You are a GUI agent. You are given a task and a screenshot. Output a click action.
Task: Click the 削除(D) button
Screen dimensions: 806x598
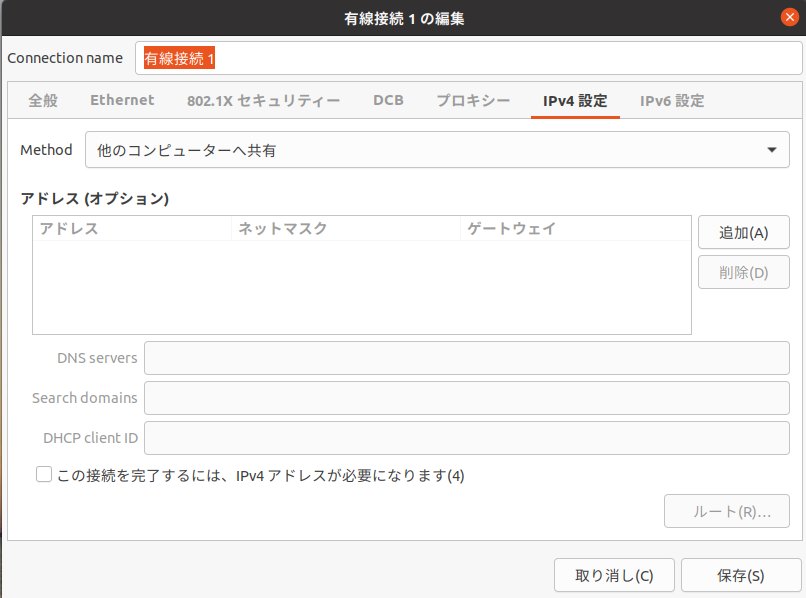click(x=743, y=272)
